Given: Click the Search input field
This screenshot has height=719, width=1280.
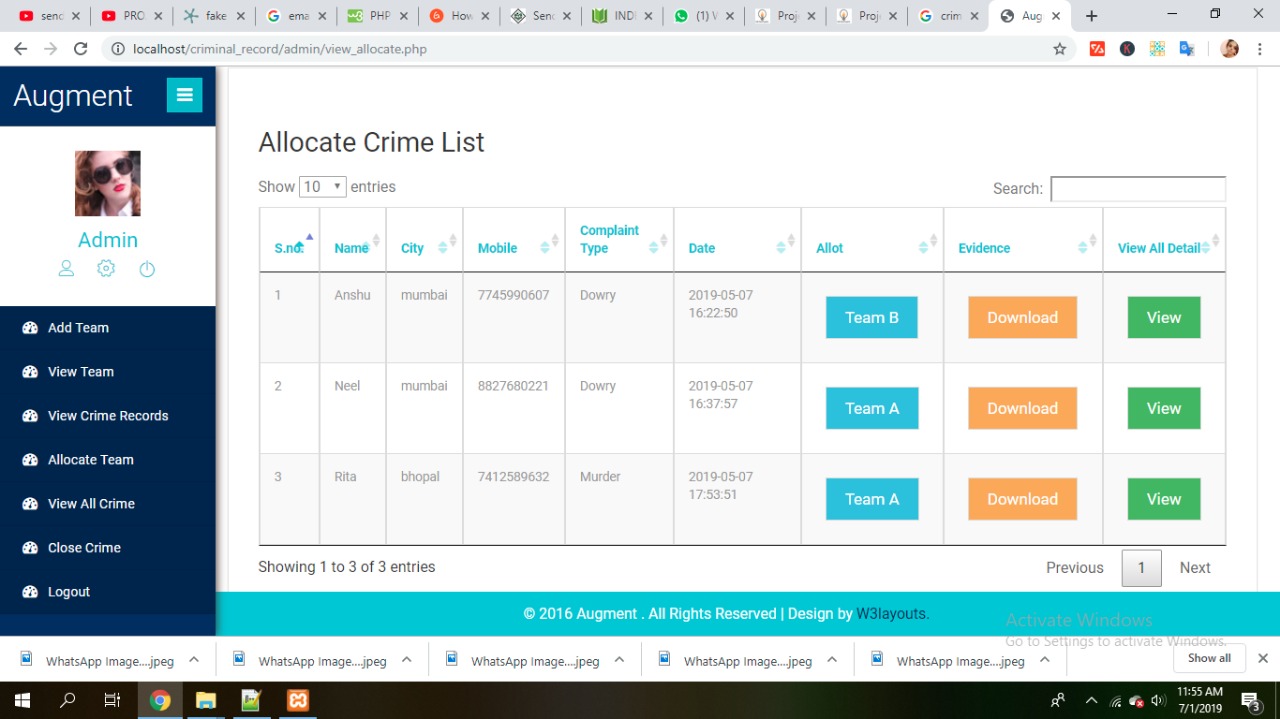Looking at the screenshot, I should [1137, 189].
